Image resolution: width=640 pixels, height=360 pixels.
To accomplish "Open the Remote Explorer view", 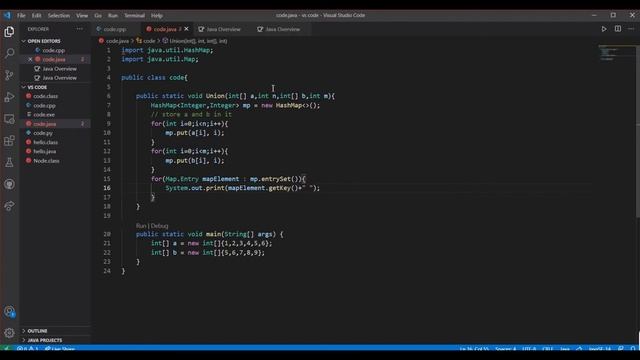I will [9, 119].
